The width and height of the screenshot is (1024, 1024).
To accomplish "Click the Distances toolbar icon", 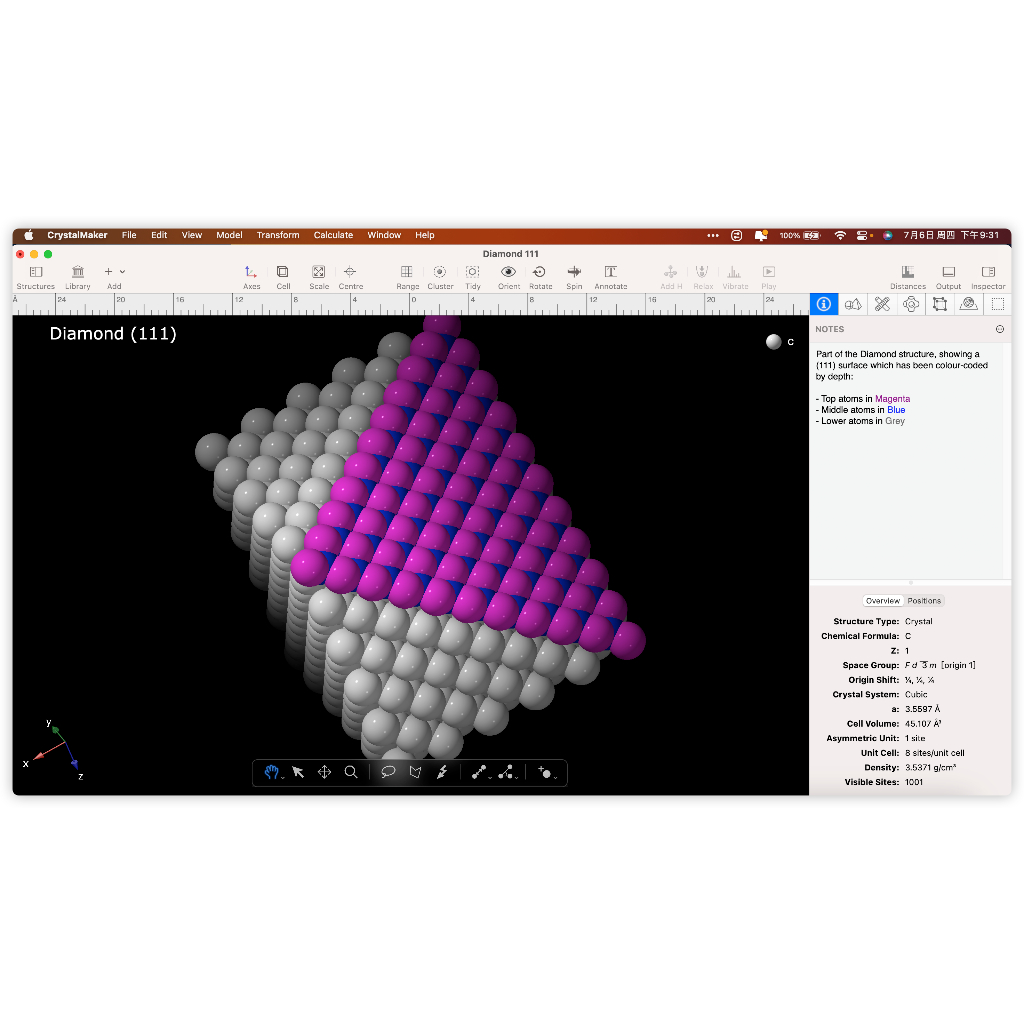I will tap(907, 272).
